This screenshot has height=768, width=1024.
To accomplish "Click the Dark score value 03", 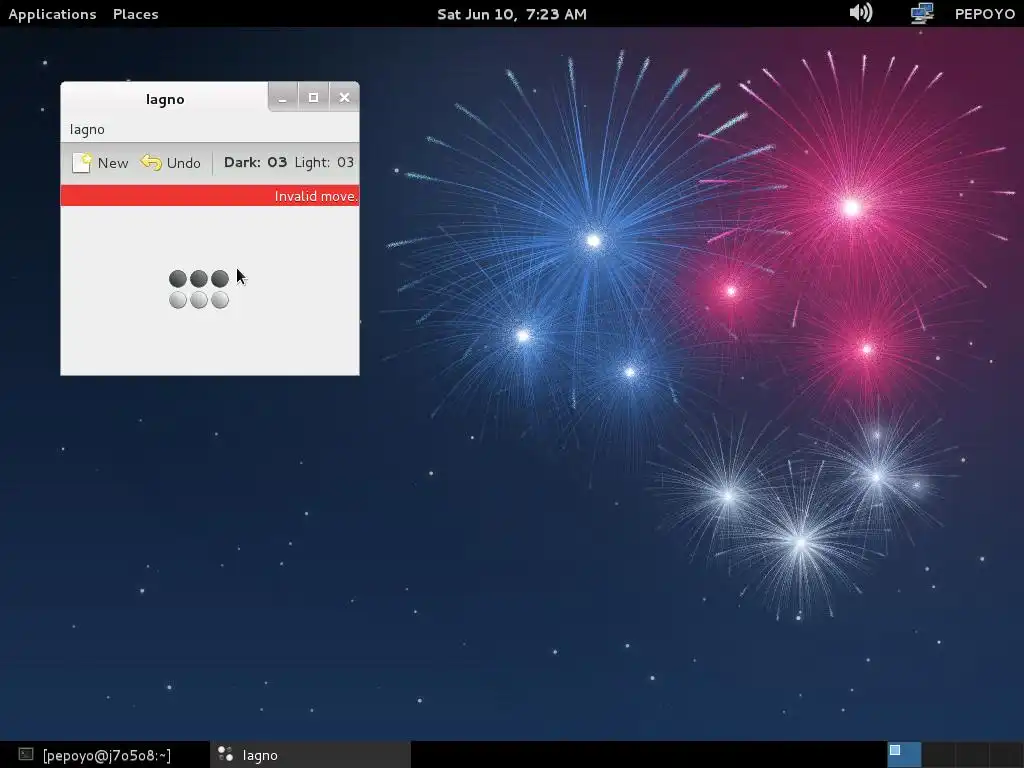I will tap(277, 162).
